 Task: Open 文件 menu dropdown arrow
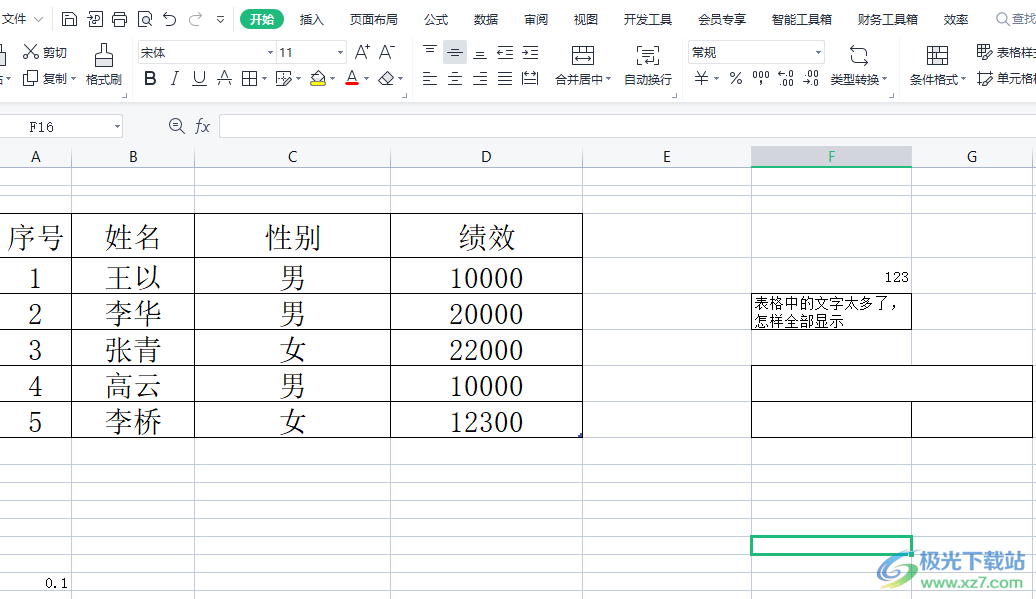coord(39,20)
